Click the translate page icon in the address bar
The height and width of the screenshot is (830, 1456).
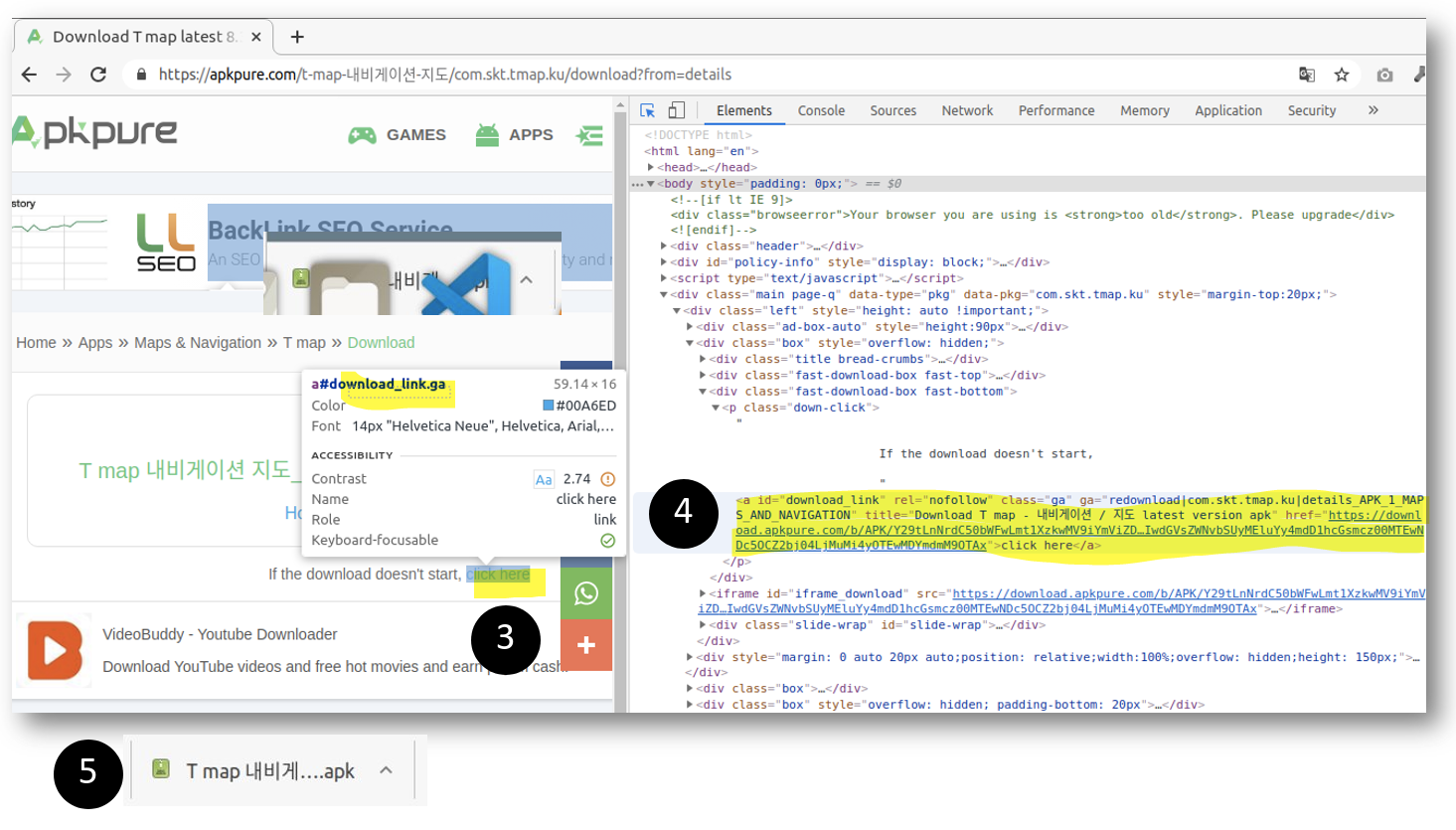[1307, 75]
